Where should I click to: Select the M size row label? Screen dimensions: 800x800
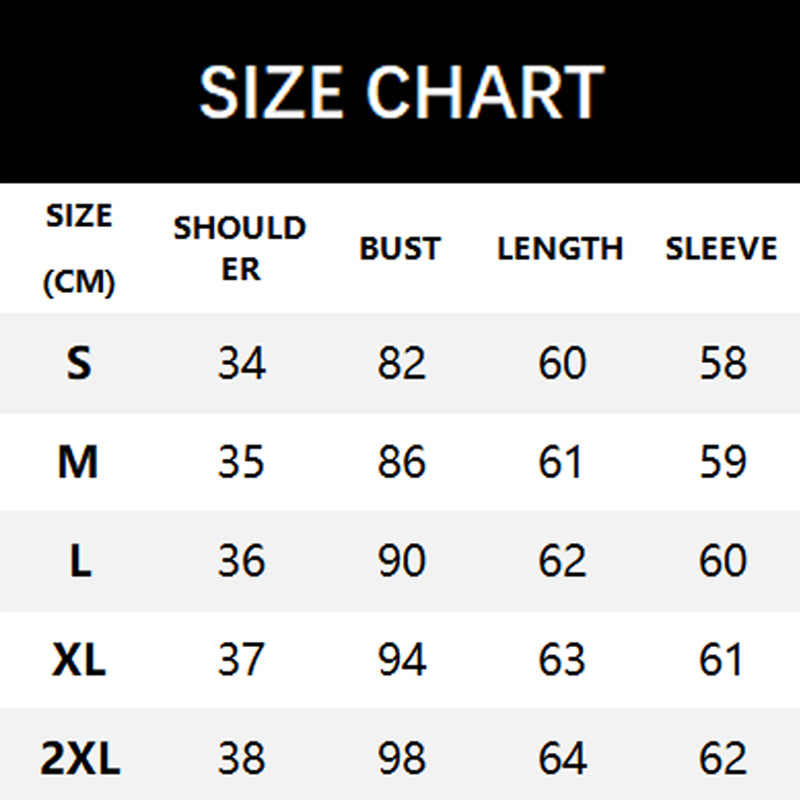coord(79,462)
